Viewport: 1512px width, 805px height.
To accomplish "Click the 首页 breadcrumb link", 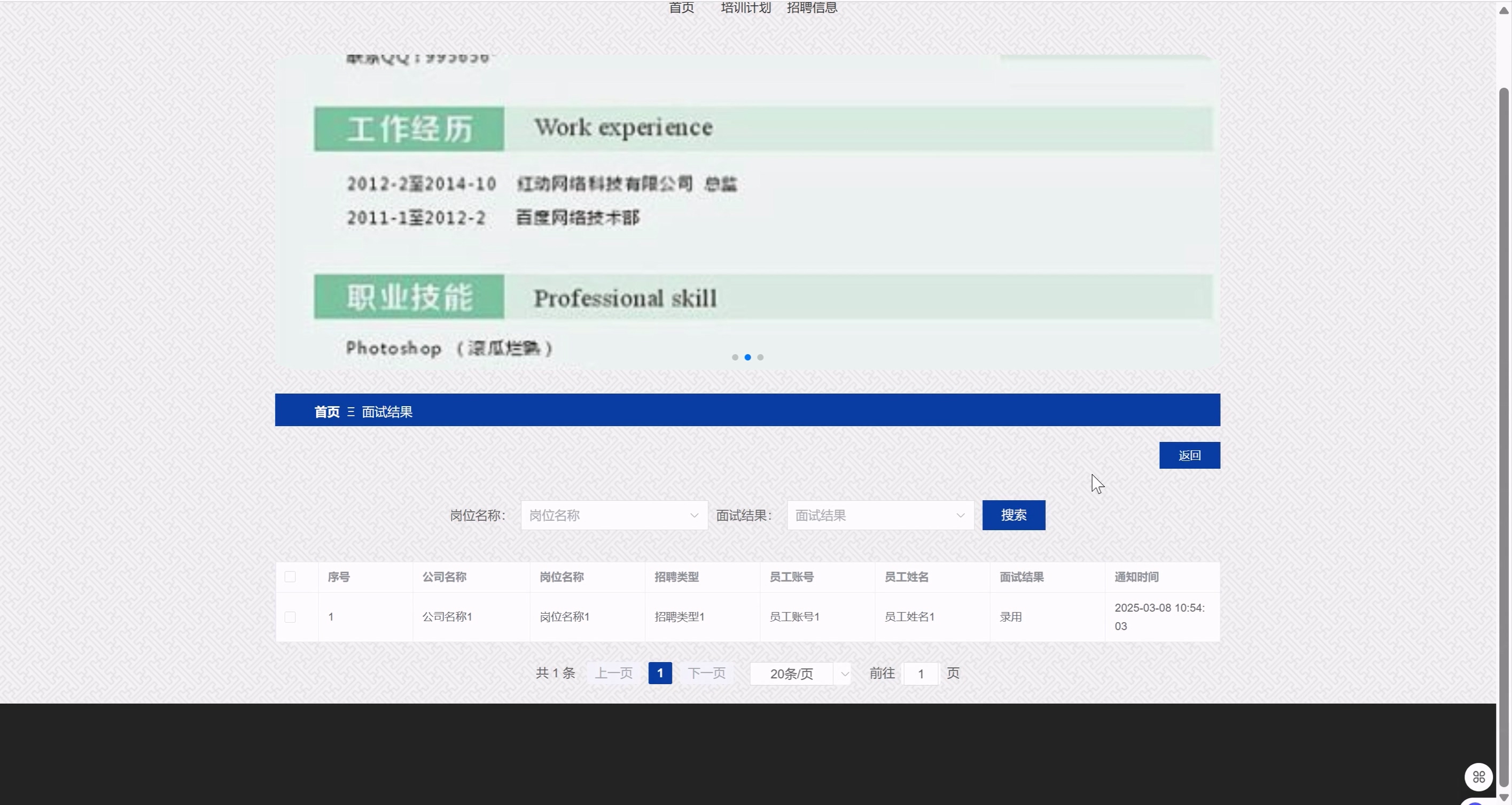I will point(327,412).
